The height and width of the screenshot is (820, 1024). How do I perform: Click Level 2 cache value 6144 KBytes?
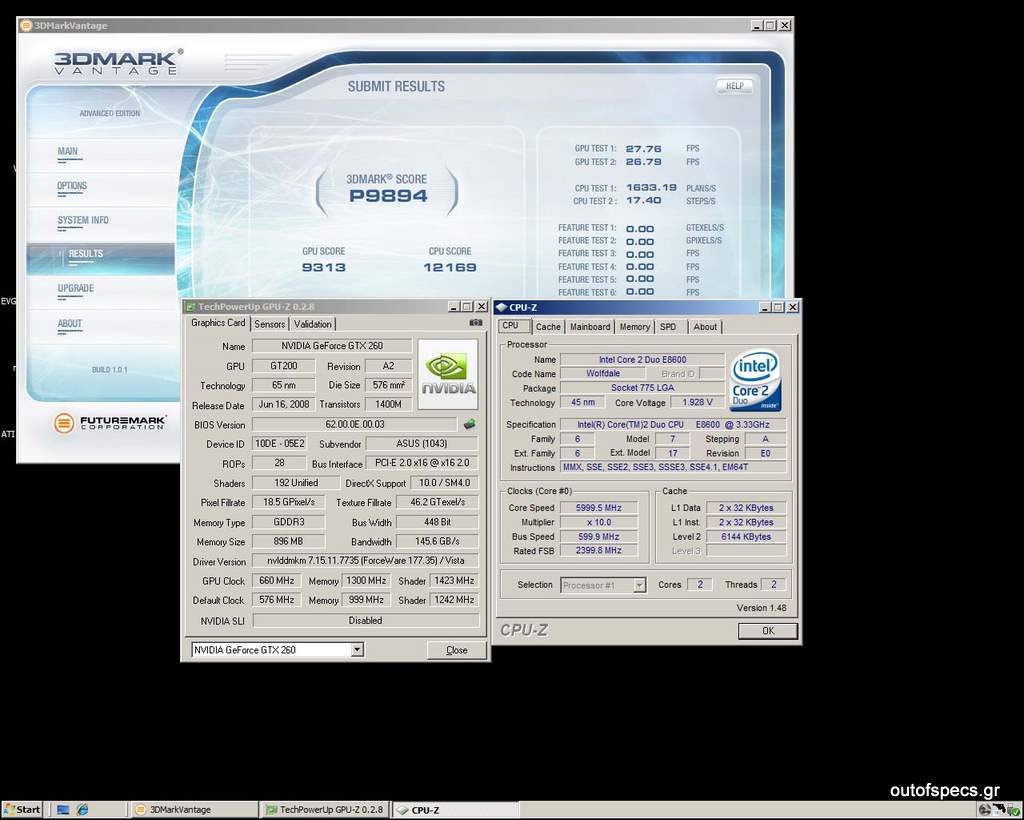click(x=746, y=537)
